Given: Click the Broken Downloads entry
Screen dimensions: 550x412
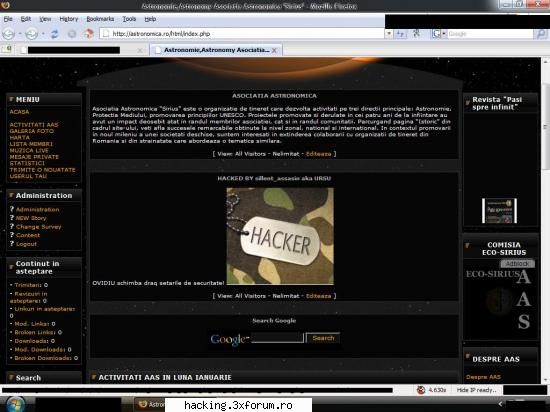Looking at the screenshot, I should (x=43, y=358).
